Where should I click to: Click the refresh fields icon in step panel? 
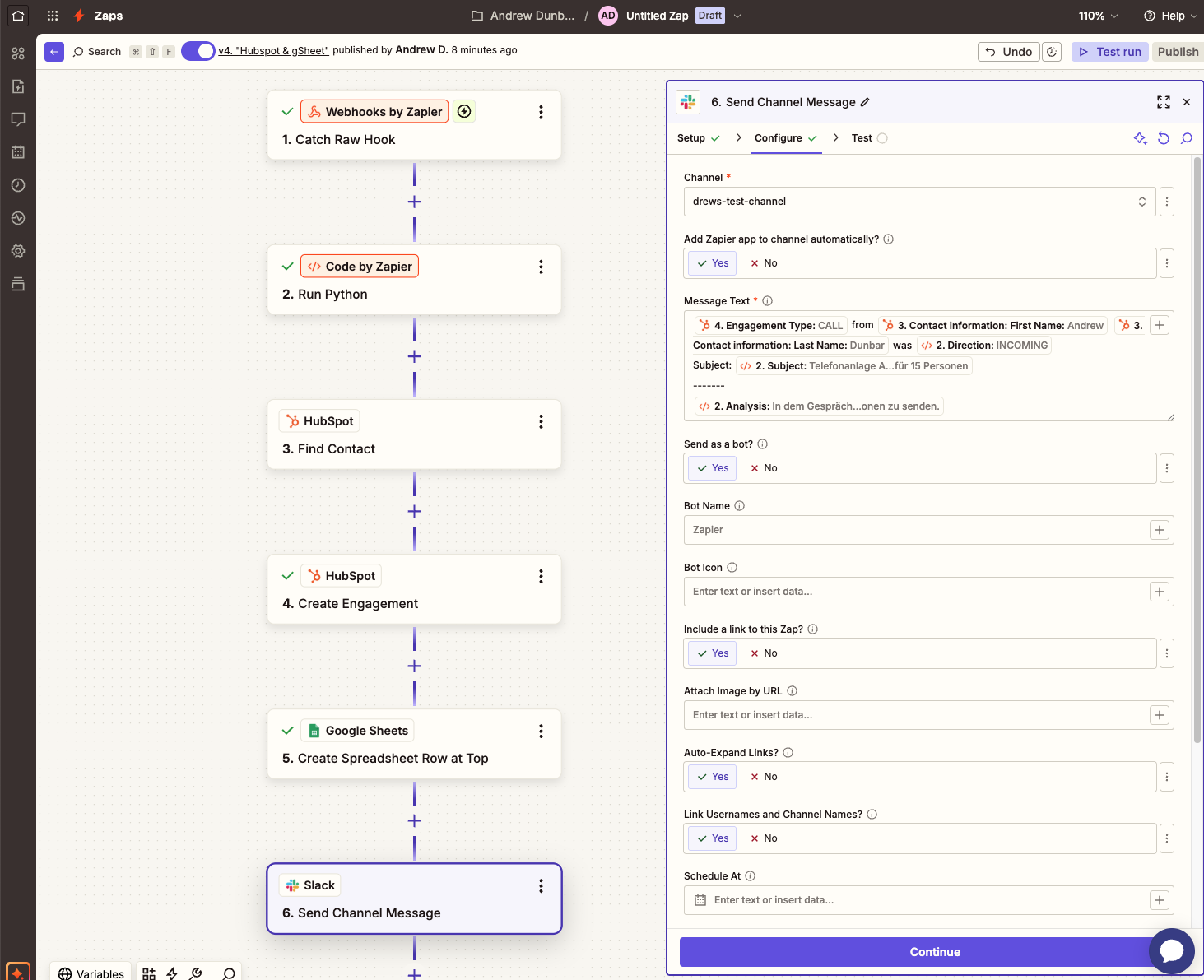pos(1164,138)
